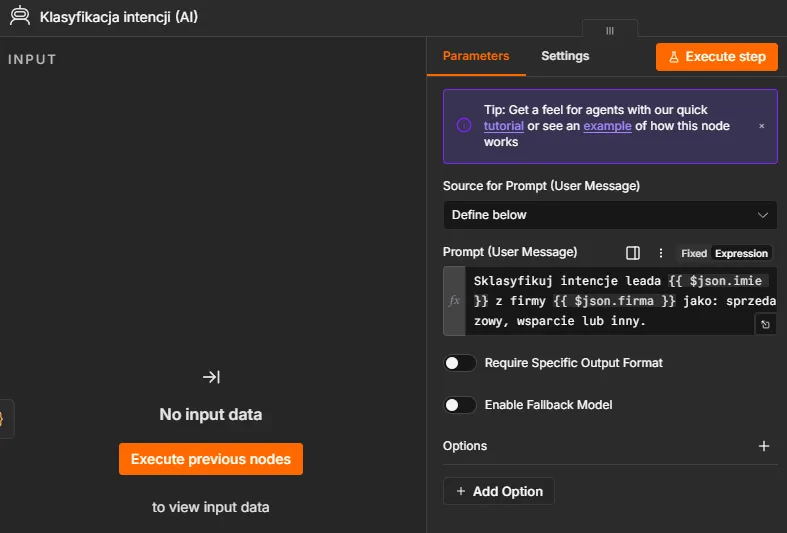This screenshot has width=787, height=533.
Task: Open the example link in the tip
Action: (607, 126)
